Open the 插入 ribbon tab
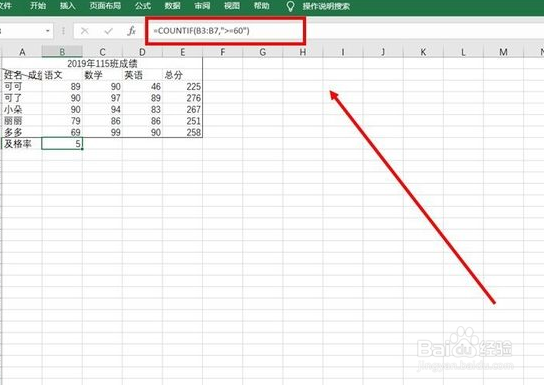The image size is (544, 385). coord(67,6)
